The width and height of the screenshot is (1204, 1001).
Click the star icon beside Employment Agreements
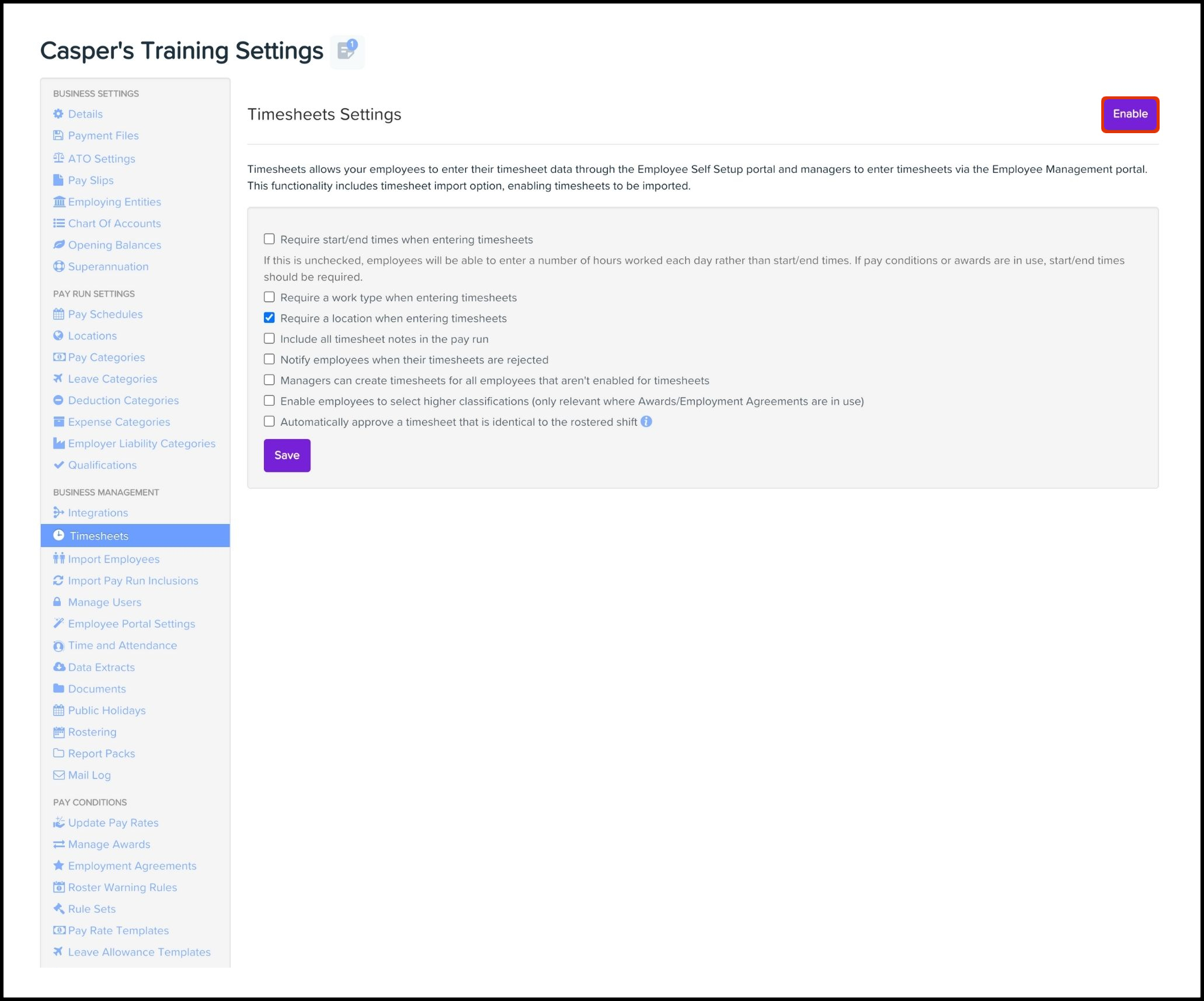[58, 866]
